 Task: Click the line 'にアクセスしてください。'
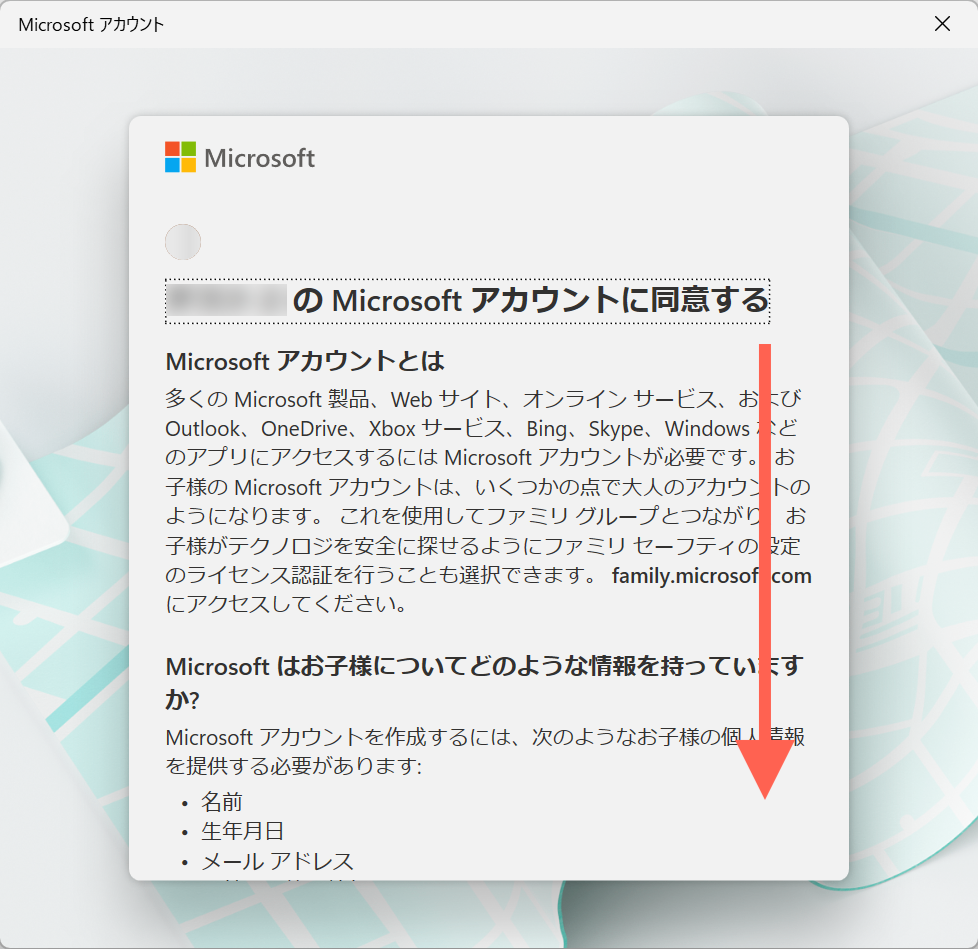pos(287,604)
